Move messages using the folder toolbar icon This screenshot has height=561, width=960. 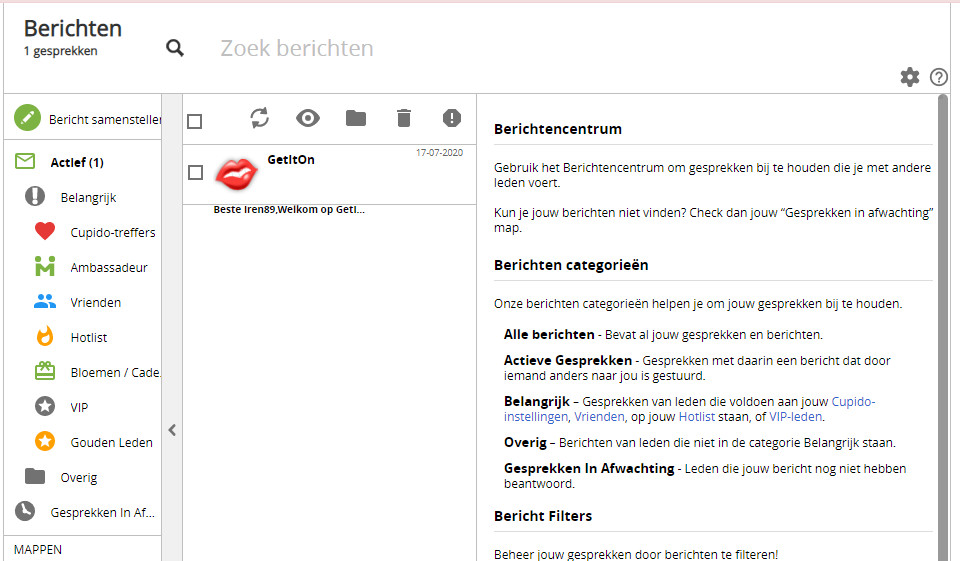tap(356, 118)
